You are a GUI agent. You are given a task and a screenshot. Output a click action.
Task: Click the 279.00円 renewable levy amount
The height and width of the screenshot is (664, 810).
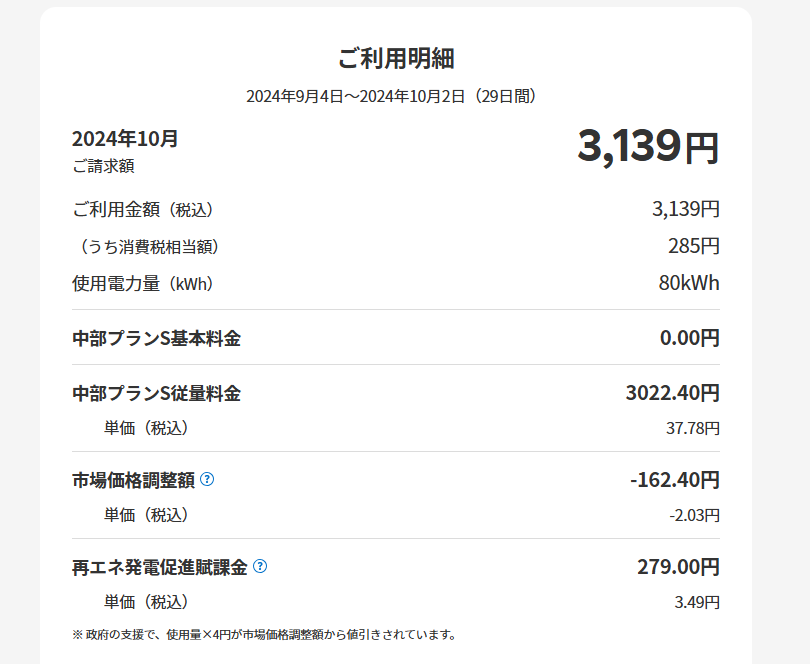coord(678,567)
